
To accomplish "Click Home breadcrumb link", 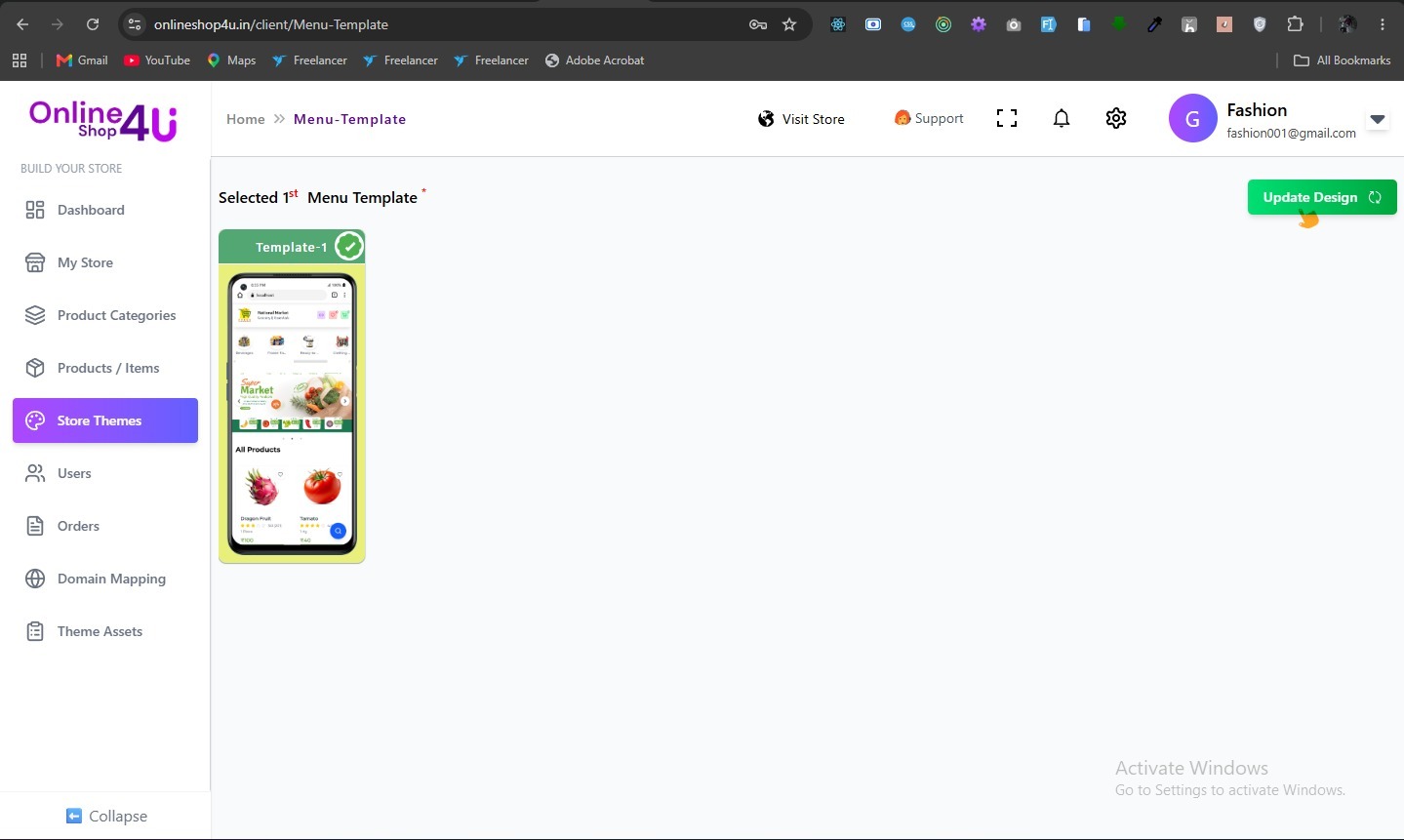I will tap(246, 119).
